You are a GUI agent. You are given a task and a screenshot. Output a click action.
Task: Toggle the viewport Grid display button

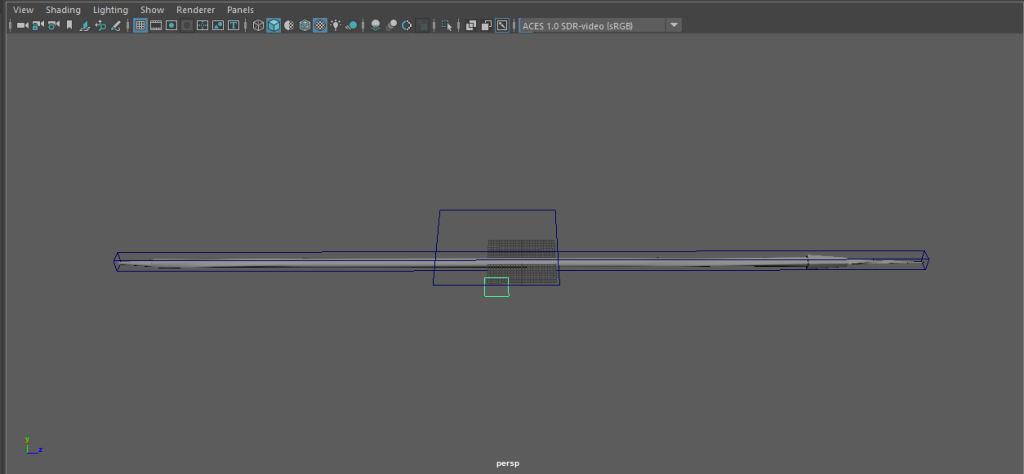tap(140, 25)
